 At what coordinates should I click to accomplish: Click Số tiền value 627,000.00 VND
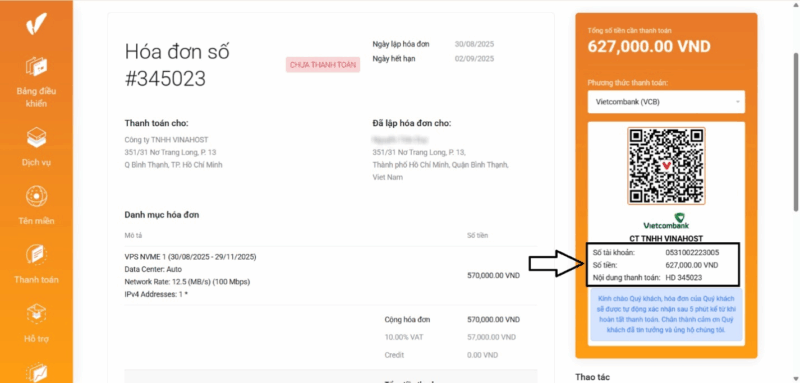click(x=692, y=265)
